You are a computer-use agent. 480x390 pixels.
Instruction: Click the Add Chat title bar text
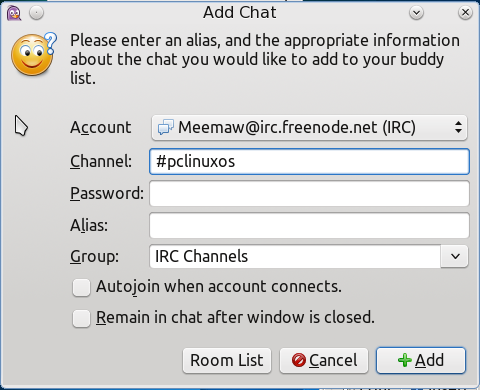(x=240, y=13)
